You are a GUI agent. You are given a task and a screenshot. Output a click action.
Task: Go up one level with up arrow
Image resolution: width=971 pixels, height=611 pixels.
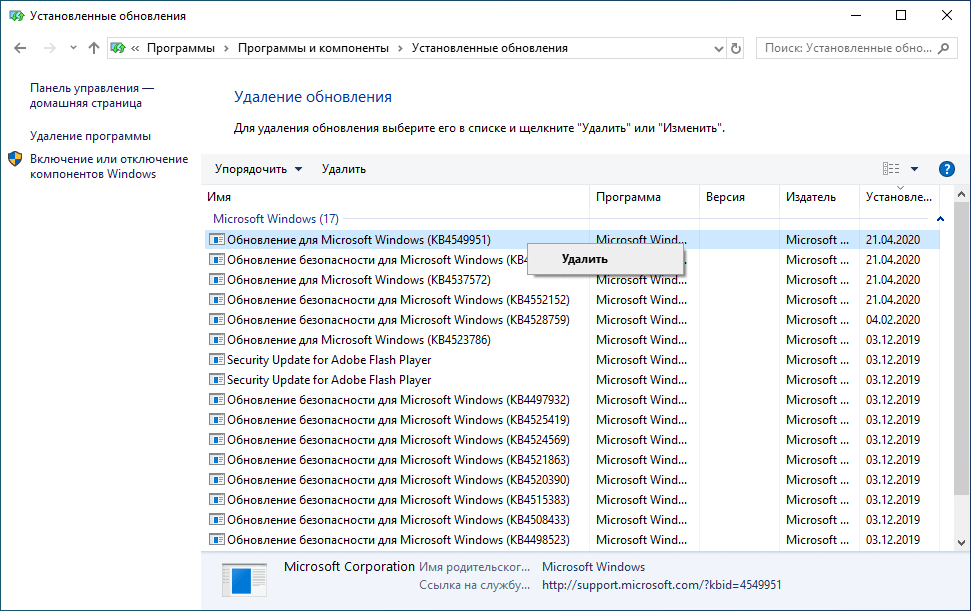[94, 48]
